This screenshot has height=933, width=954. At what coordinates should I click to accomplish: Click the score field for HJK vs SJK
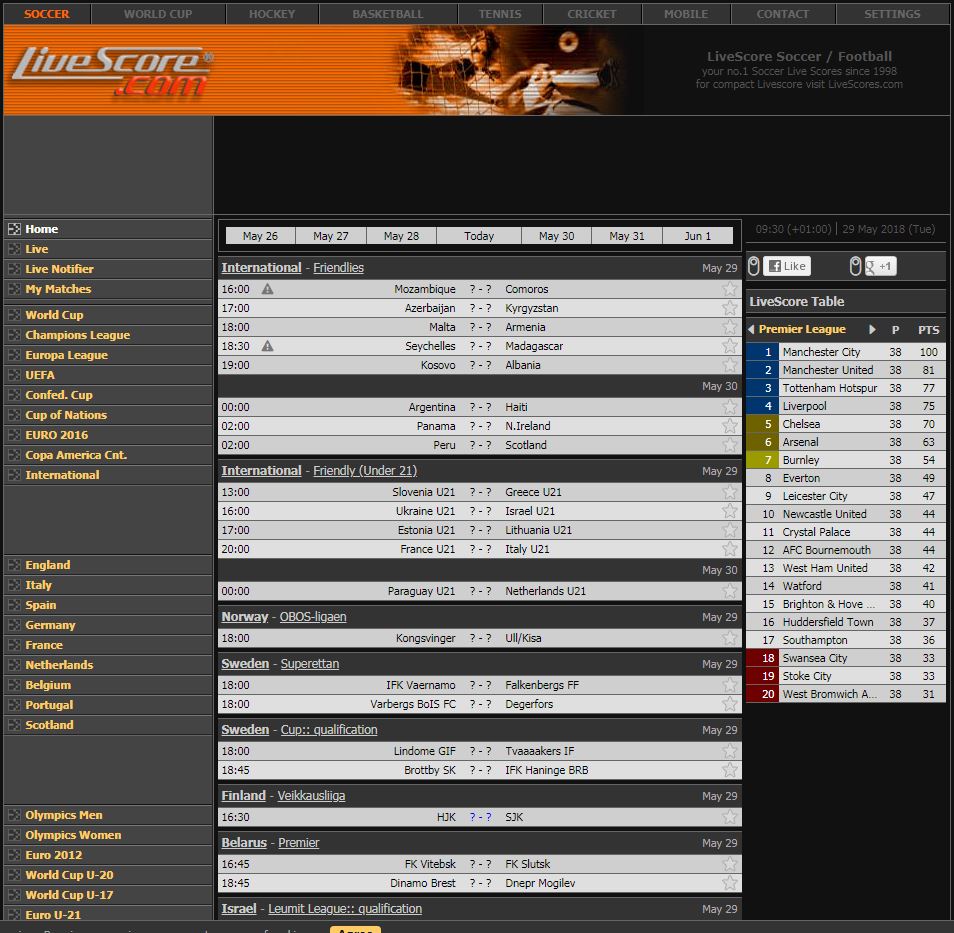[x=483, y=817]
